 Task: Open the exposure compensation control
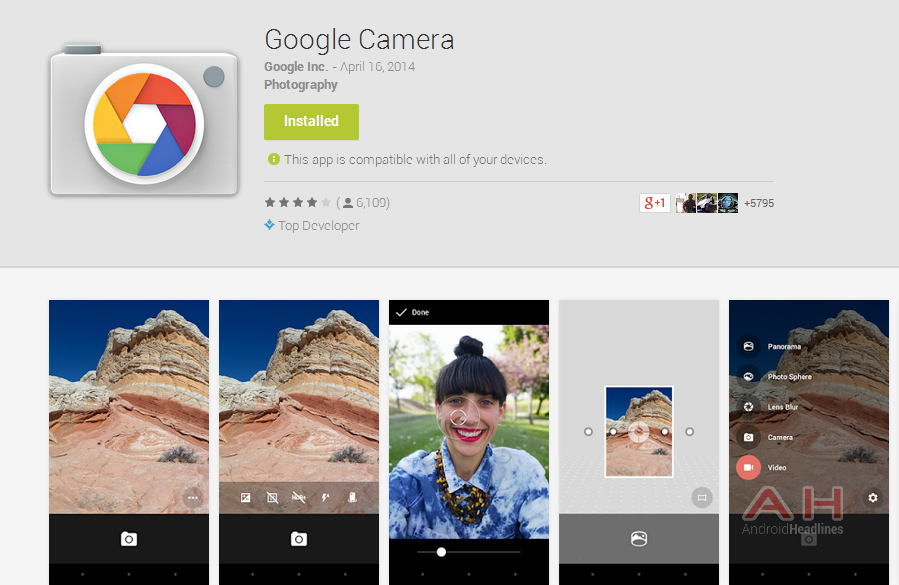point(245,497)
